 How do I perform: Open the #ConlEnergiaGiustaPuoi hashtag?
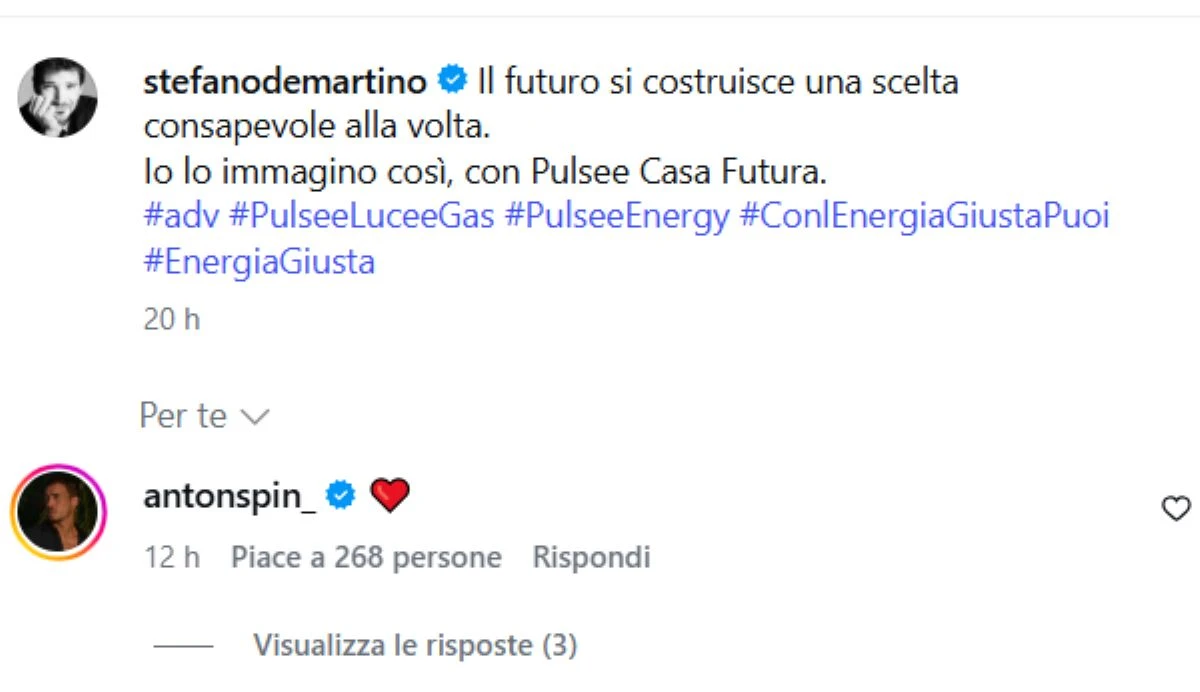tap(925, 215)
